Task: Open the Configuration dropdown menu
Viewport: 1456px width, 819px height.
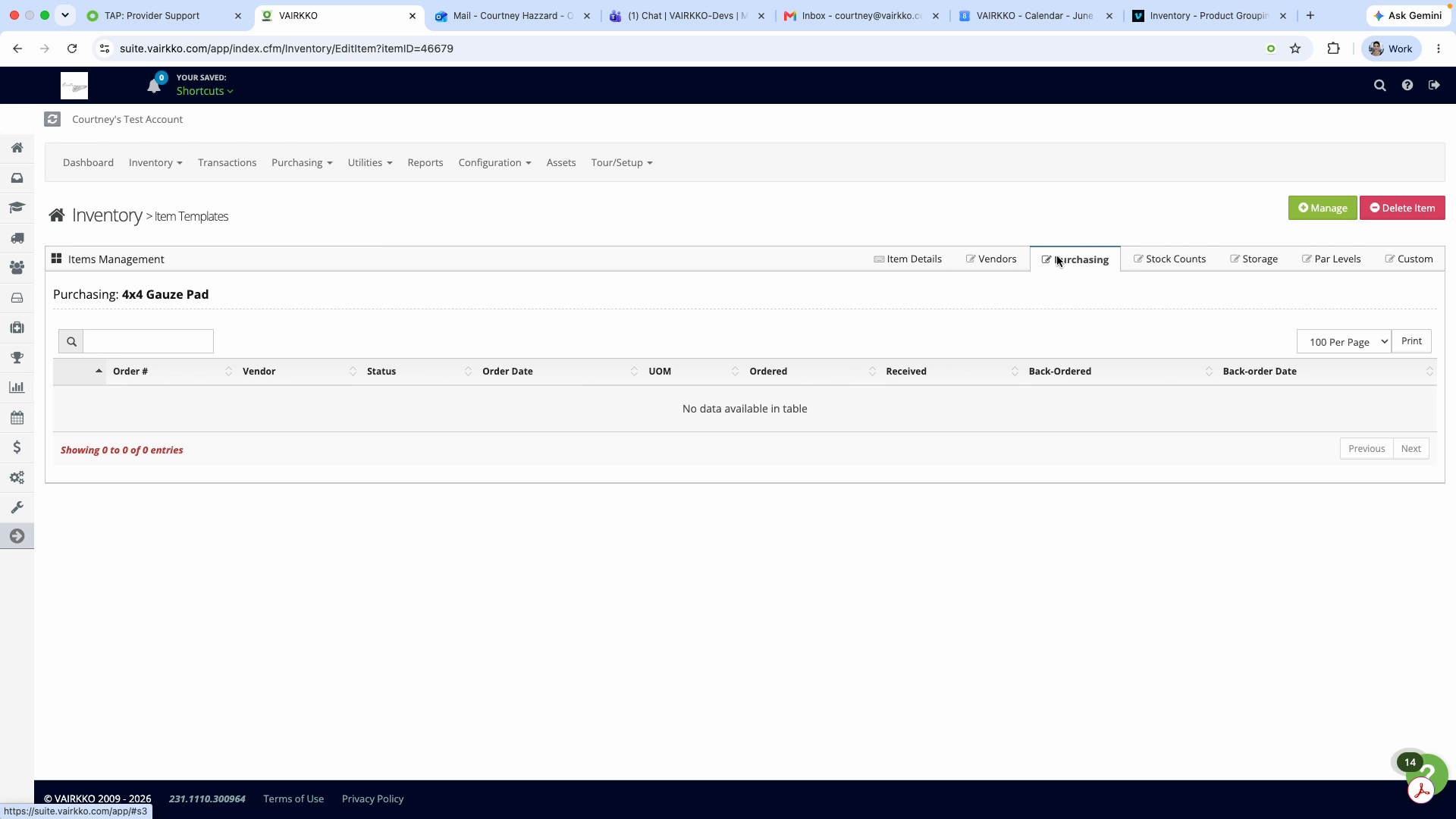Action: tap(494, 163)
